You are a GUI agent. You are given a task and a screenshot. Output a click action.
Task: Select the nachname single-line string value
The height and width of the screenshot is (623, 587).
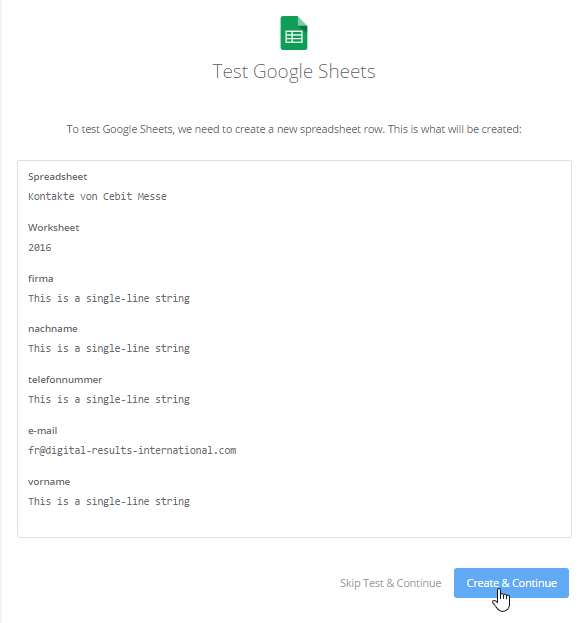pos(109,348)
